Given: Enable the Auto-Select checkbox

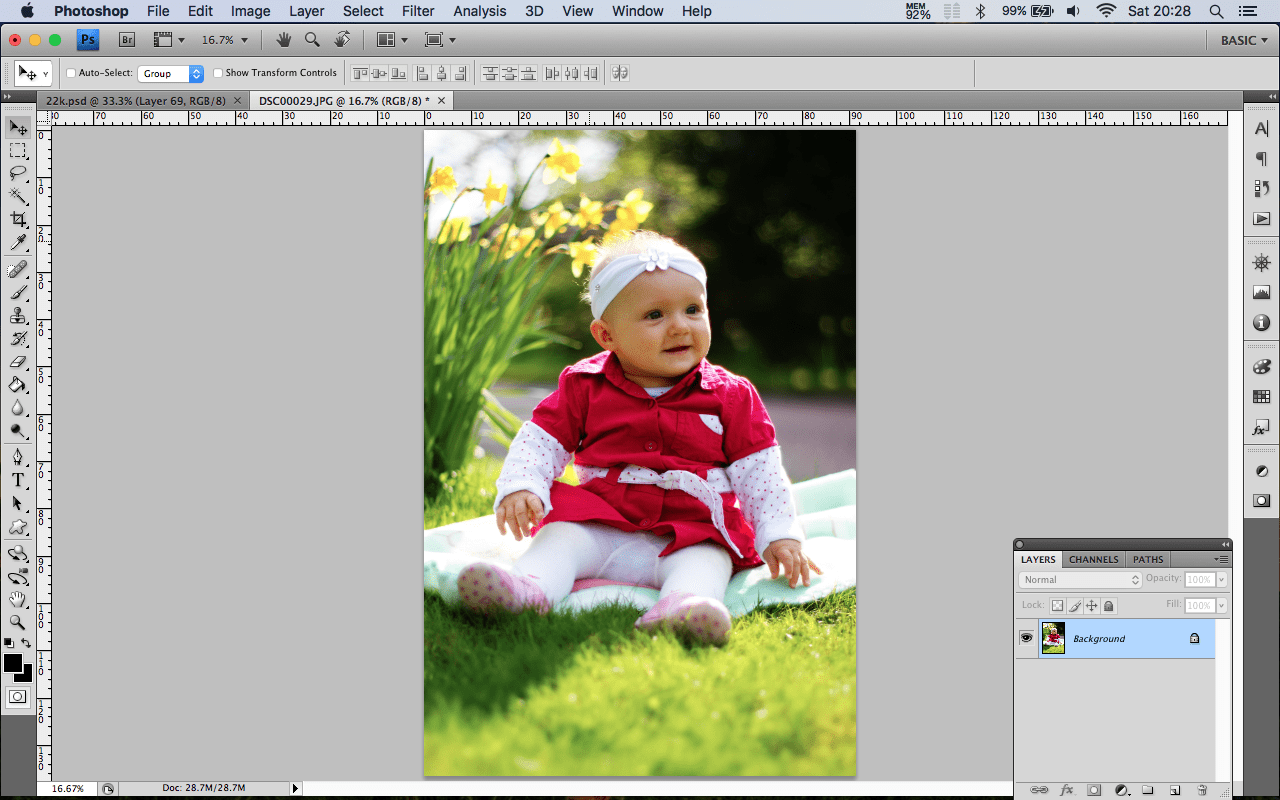Looking at the screenshot, I should coord(71,73).
